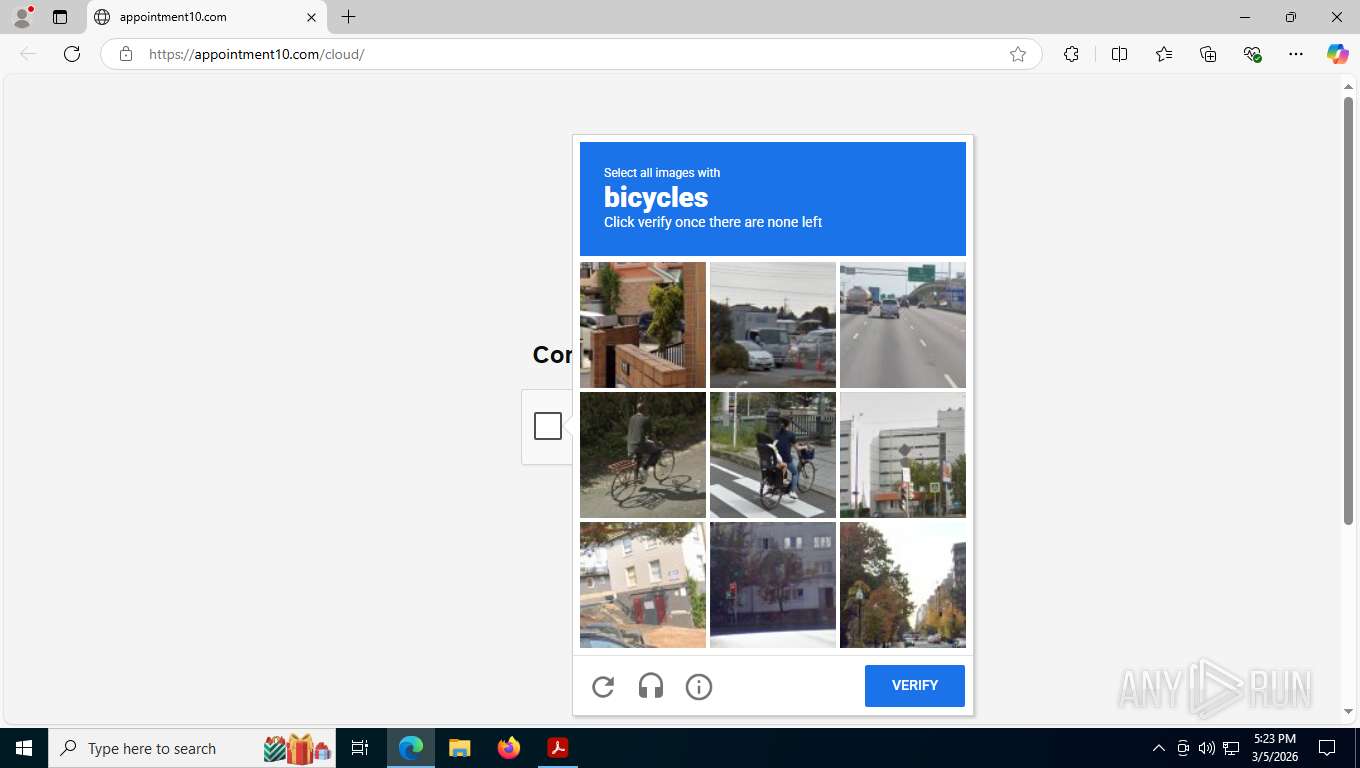The height and width of the screenshot is (768, 1360).
Task: Select tile showing highway with green sign
Action: click(903, 325)
